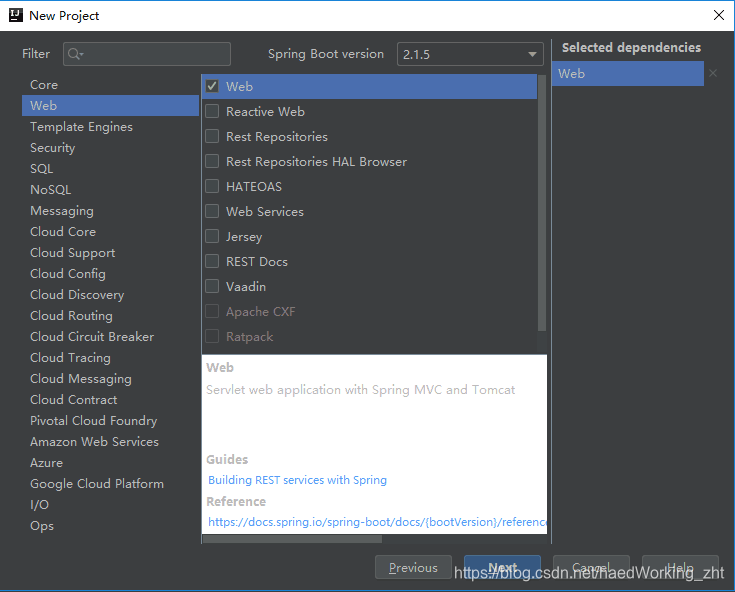Screen dimensions: 735x592
Task: Click the search magnifier icon in Filter
Action: pos(75,54)
